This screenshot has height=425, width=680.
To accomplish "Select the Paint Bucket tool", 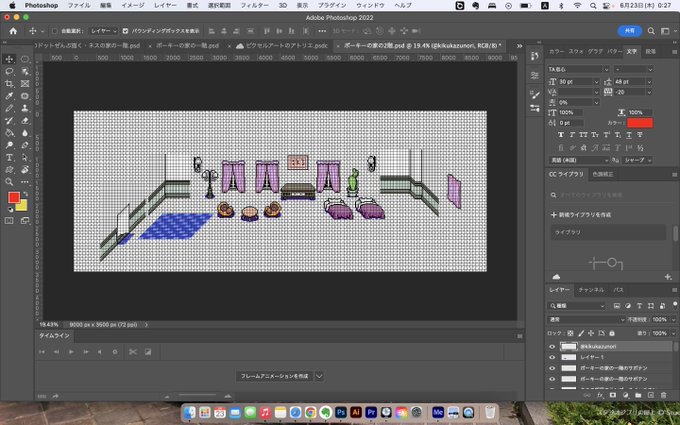I will [x=9, y=133].
